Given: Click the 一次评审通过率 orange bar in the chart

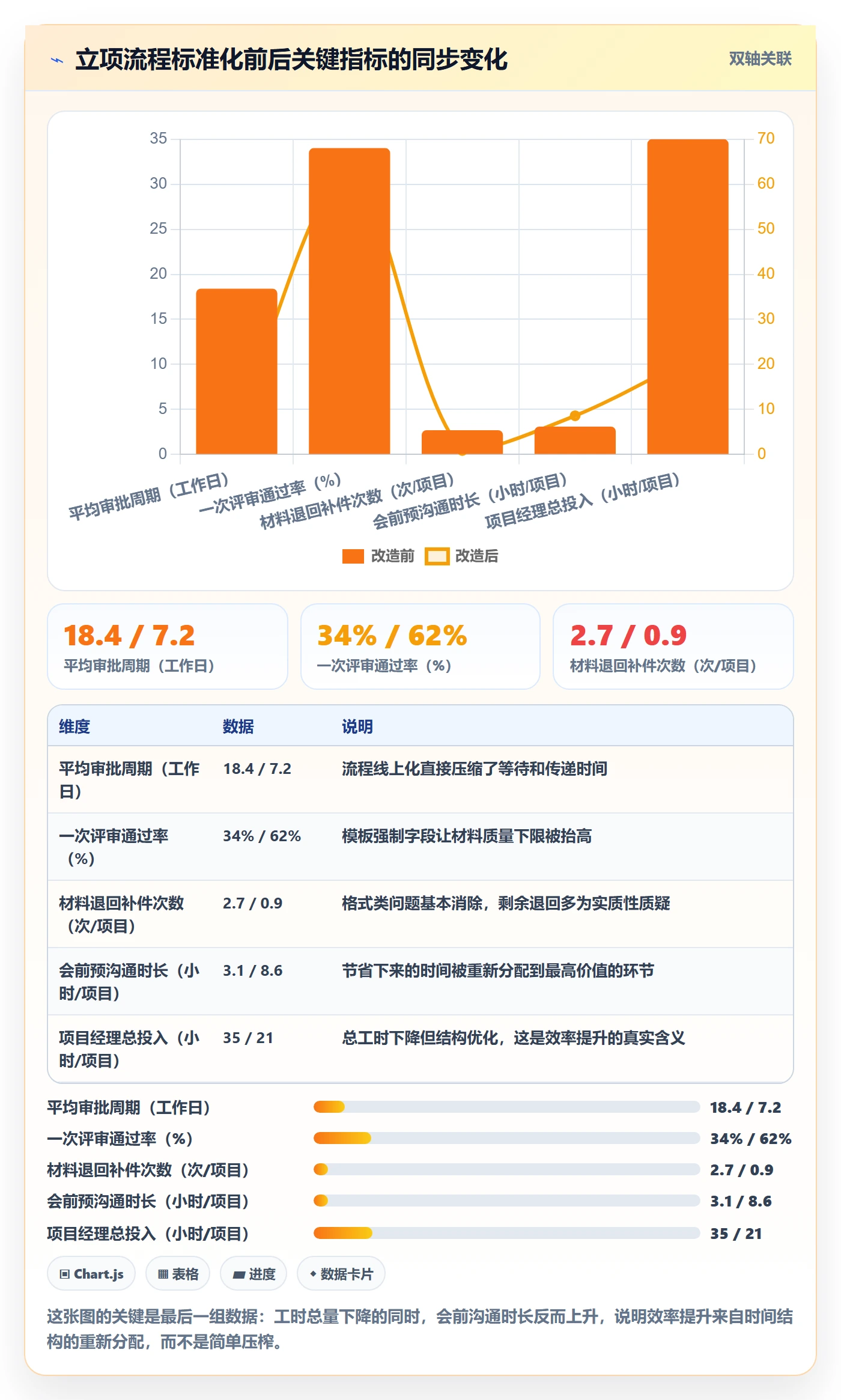Looking at the screenshot, I should (x=349, y=301).
